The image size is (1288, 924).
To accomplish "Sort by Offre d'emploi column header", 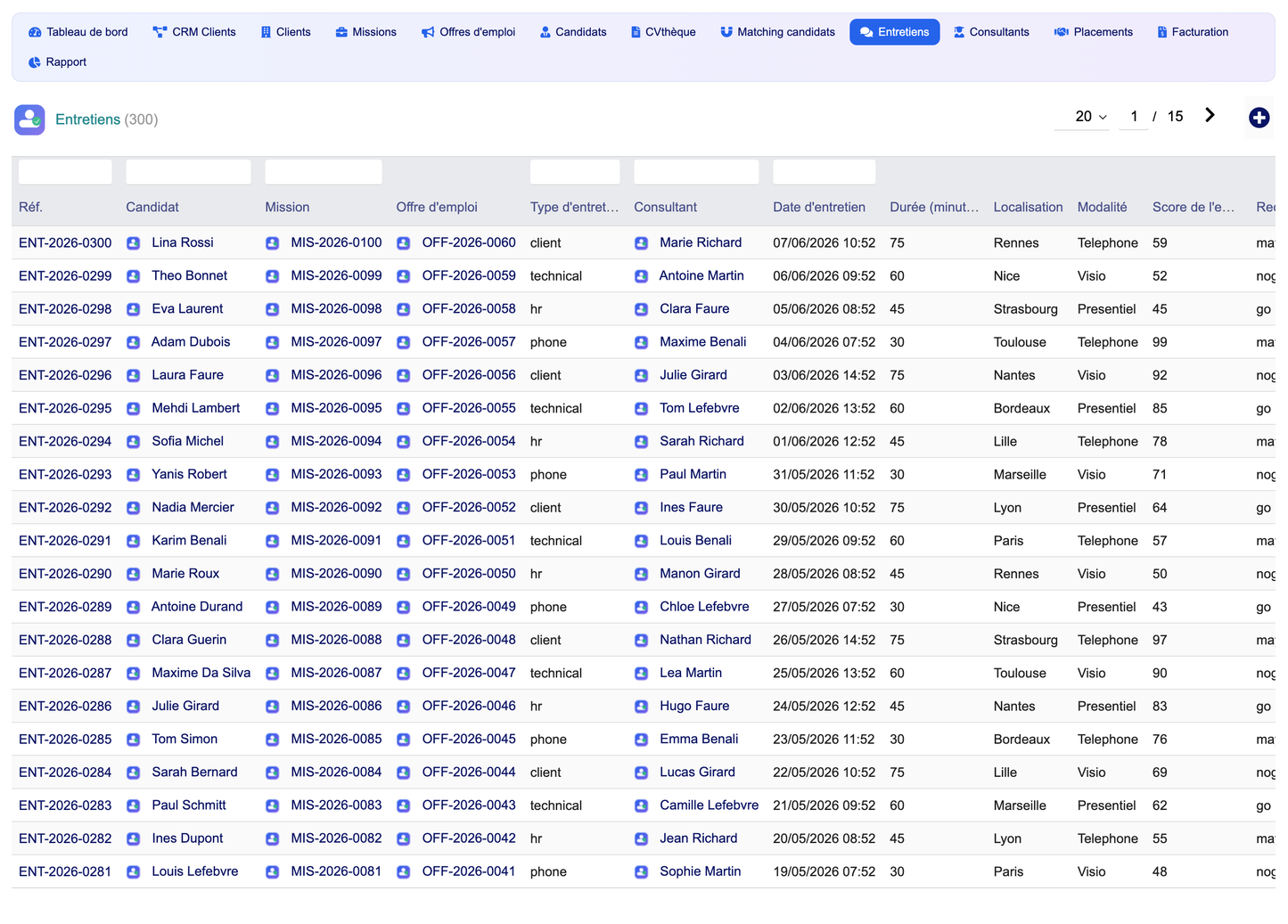I will [x=437, y=207].
